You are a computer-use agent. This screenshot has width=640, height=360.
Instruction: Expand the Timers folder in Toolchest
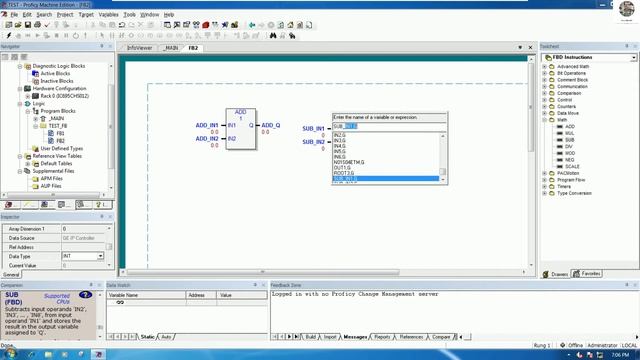(x=544, y=187)
